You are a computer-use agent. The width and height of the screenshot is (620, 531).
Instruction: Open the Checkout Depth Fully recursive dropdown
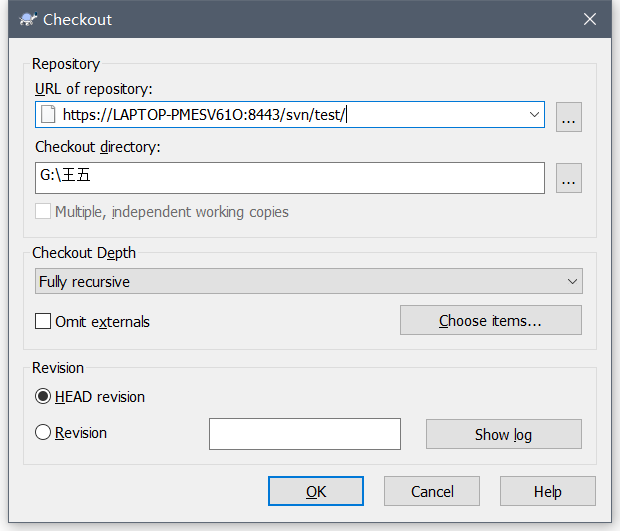pyautogui.click(x=309, y=281)
